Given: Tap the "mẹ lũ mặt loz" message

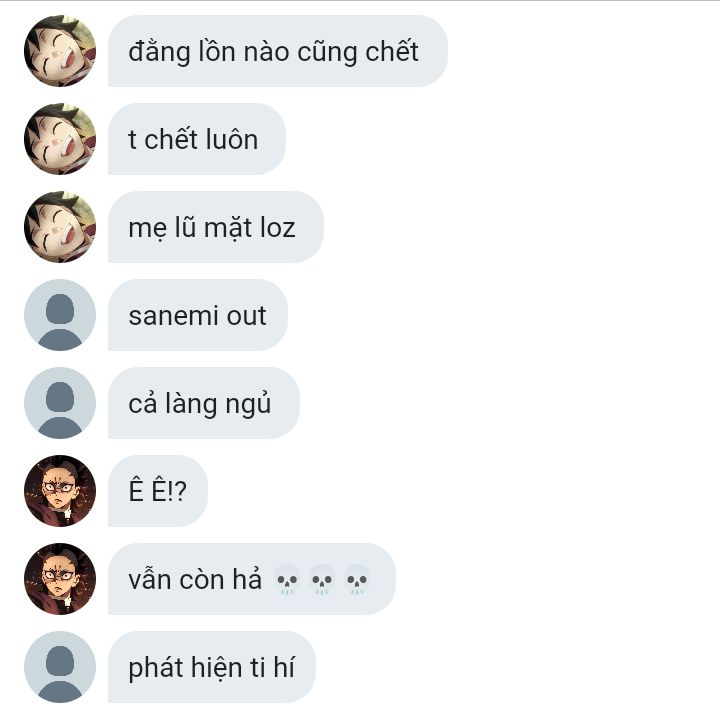Looking at the screenshot, I should point(216,227).
